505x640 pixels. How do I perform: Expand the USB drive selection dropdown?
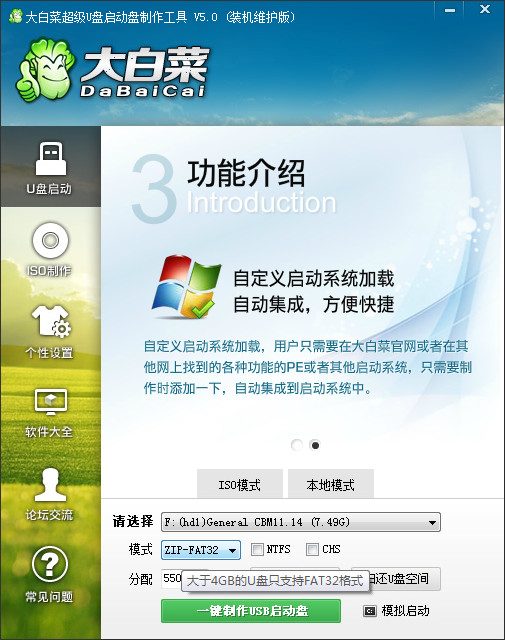[301, 522]
